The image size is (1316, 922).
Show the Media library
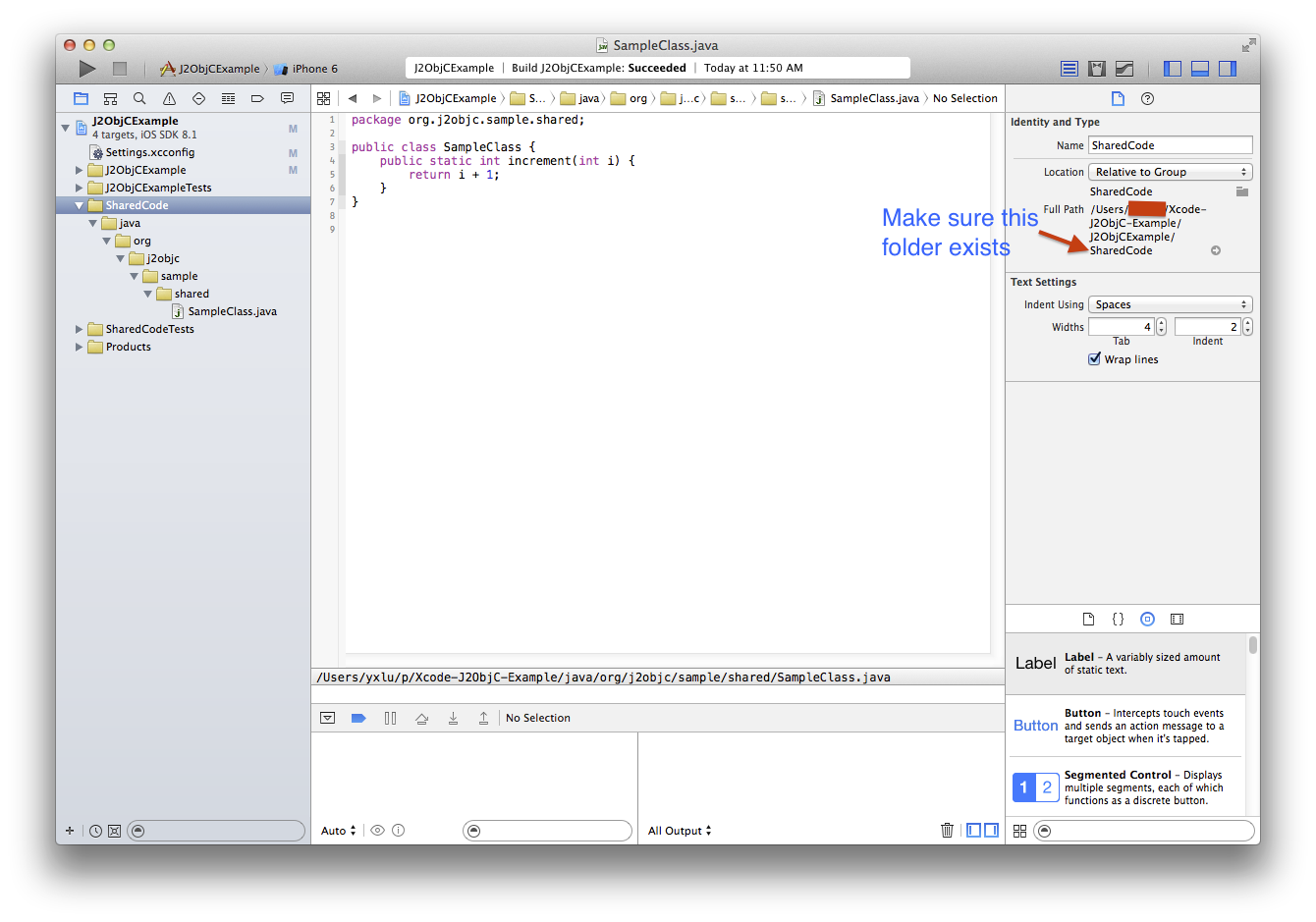point(1177,619)
